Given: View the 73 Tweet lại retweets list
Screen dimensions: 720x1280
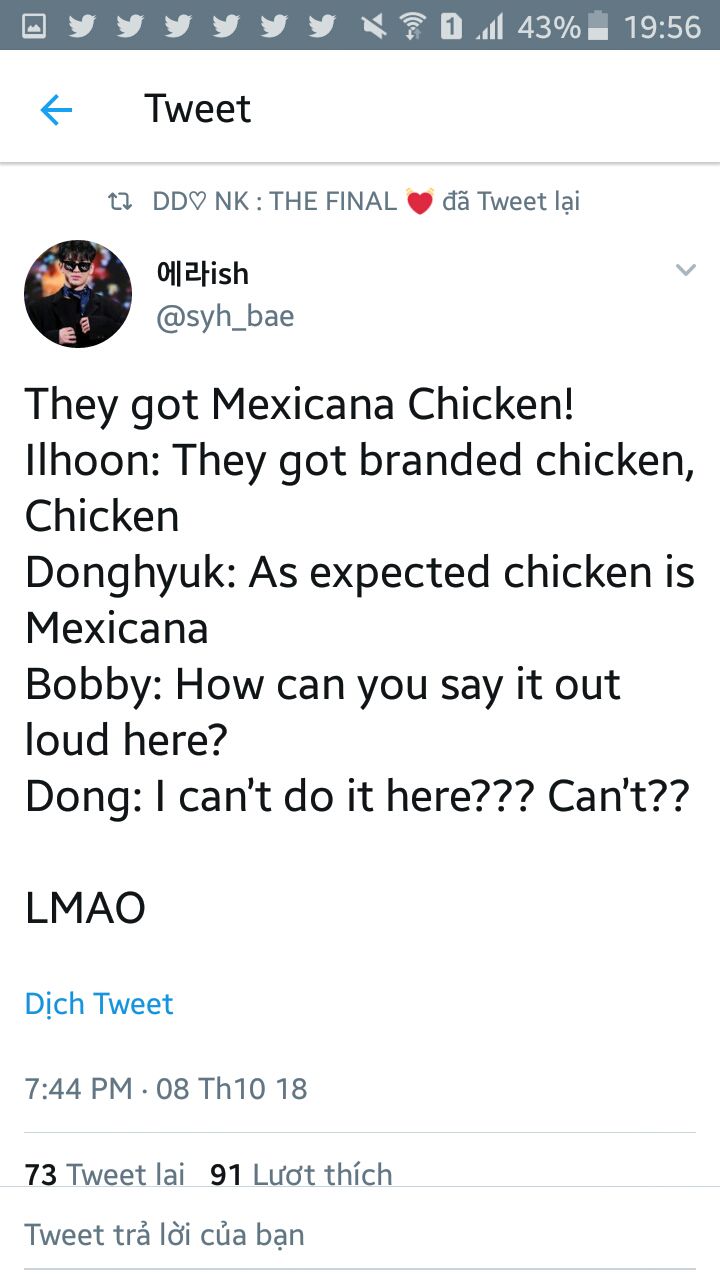Looking at the screenshot, I should pyautogui.click(x=105, y=1173).
